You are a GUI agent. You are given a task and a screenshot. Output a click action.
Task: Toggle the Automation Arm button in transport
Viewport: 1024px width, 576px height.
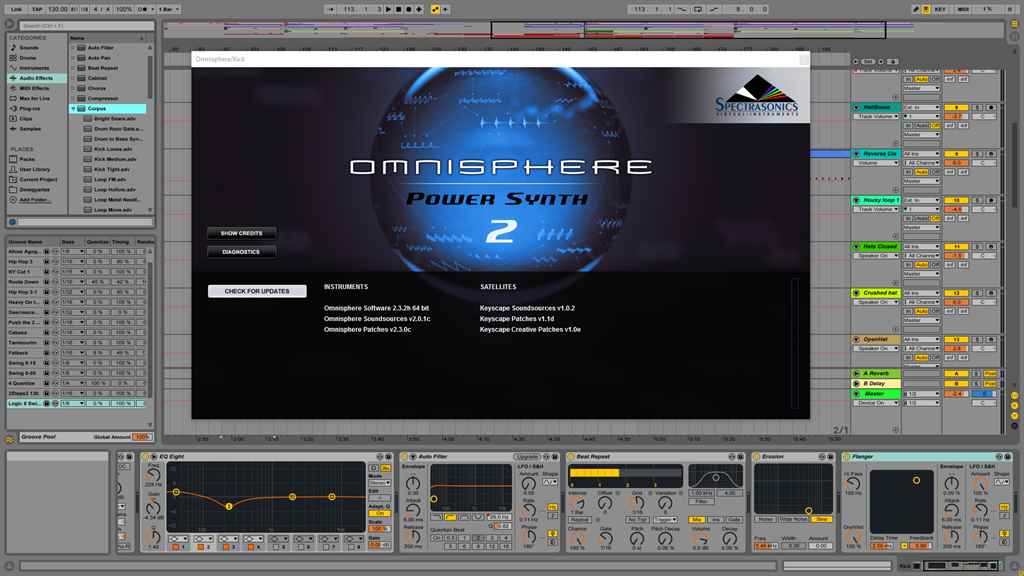[x=435, y=10]
